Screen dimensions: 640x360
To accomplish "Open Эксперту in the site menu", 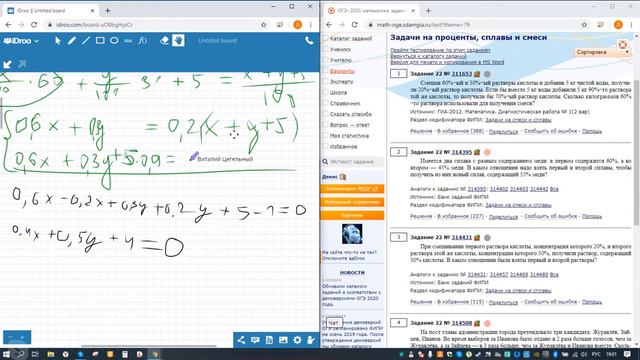I will (x=341, y=82).
